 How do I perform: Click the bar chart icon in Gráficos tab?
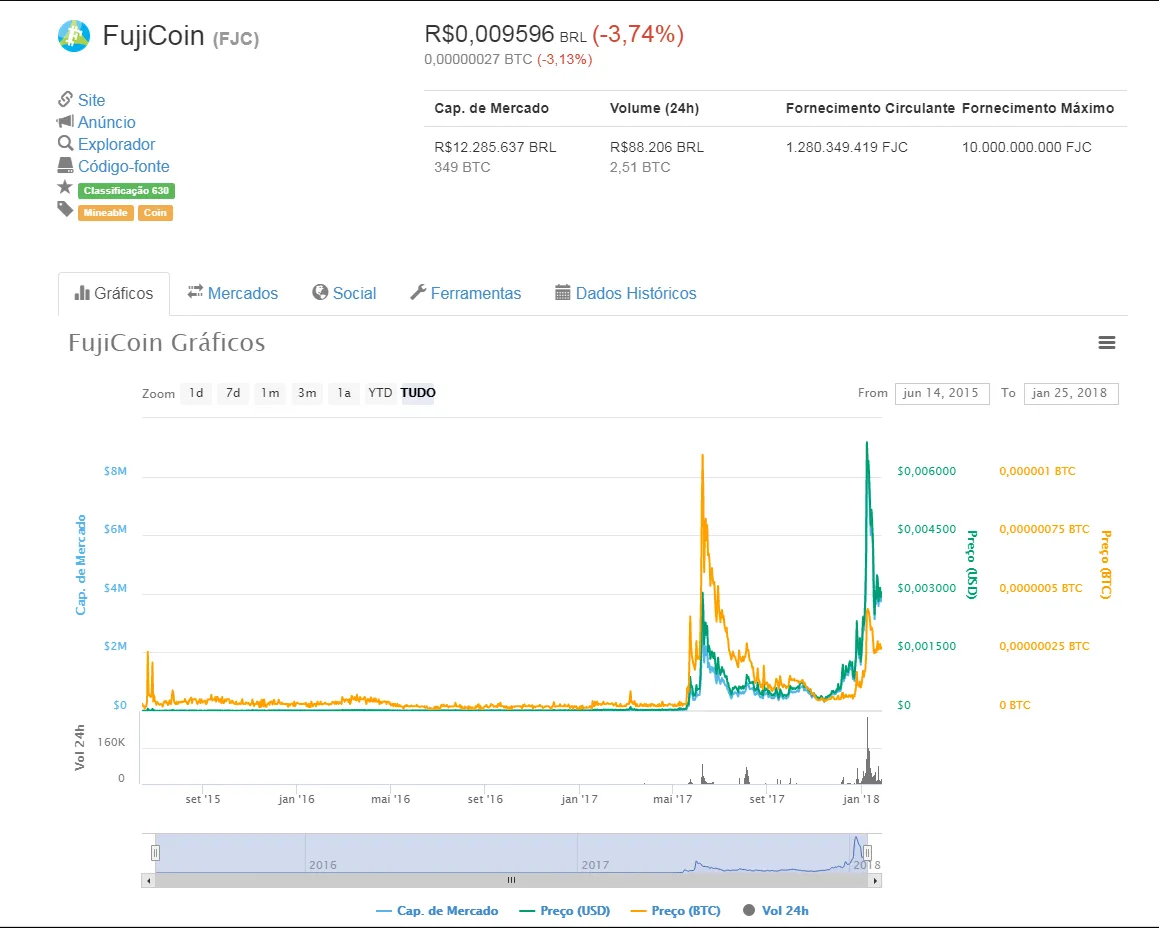pyautogui.click(x=82, y=293)
